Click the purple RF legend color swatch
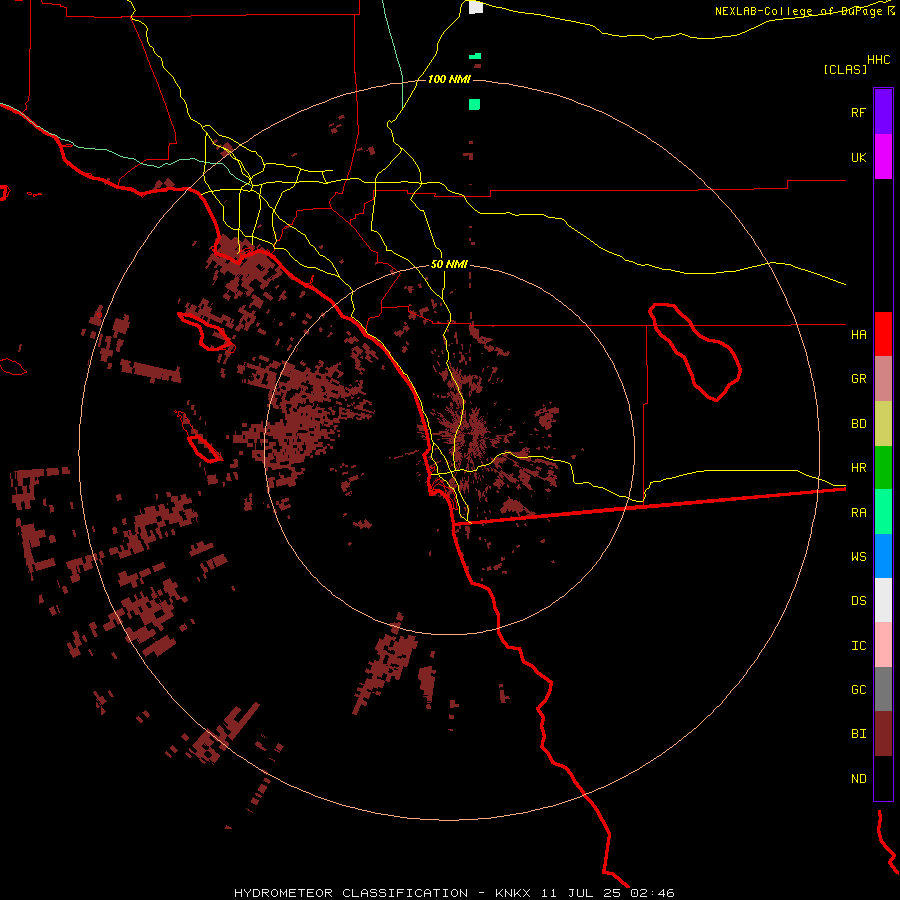 coord(883,112)
